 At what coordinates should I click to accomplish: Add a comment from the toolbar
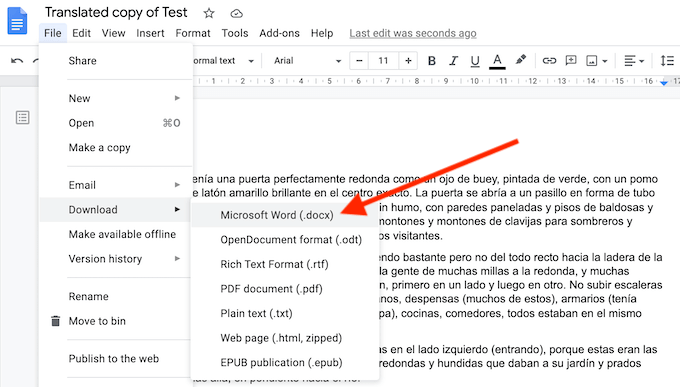click(x=571, y=61)
